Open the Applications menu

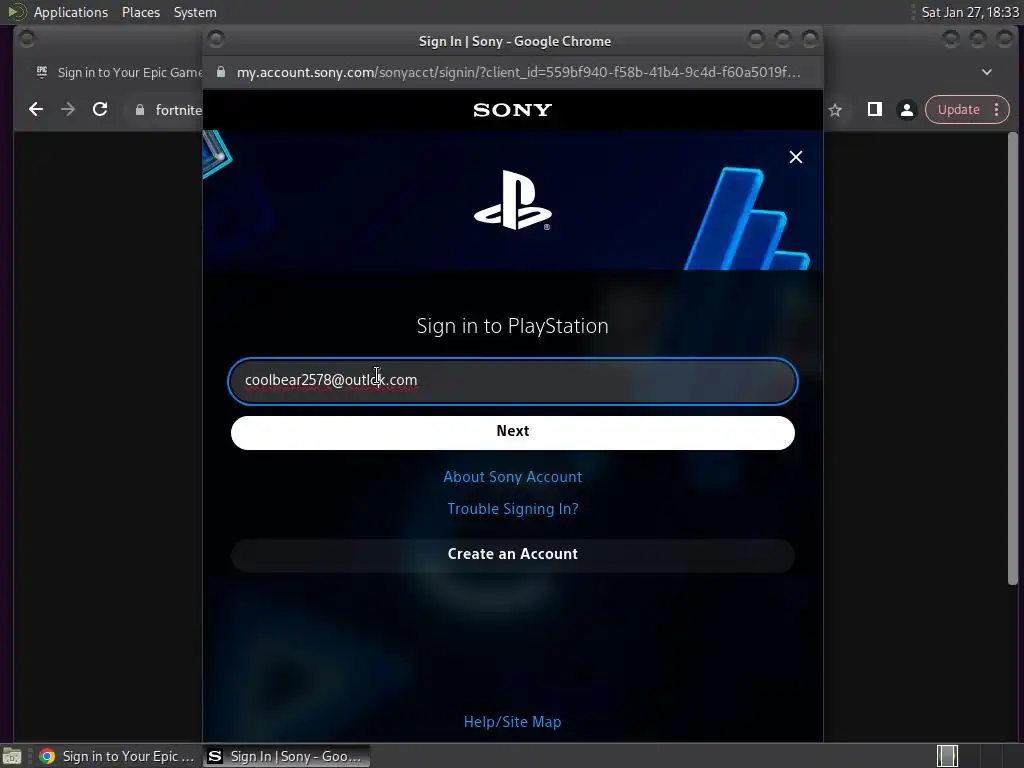pyautogui.click(x=71, y=12)
